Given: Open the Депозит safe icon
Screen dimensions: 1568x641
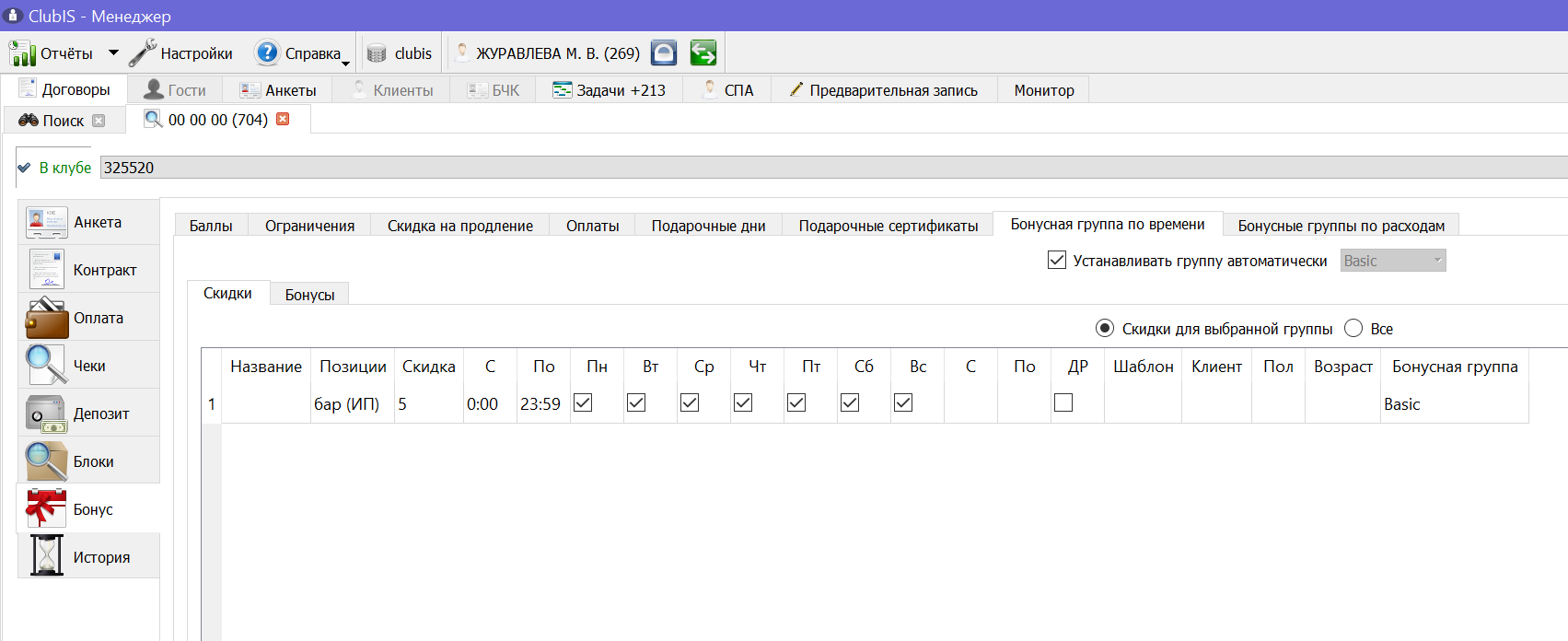Looking at the screenshot, I should [x=46, y=414].
